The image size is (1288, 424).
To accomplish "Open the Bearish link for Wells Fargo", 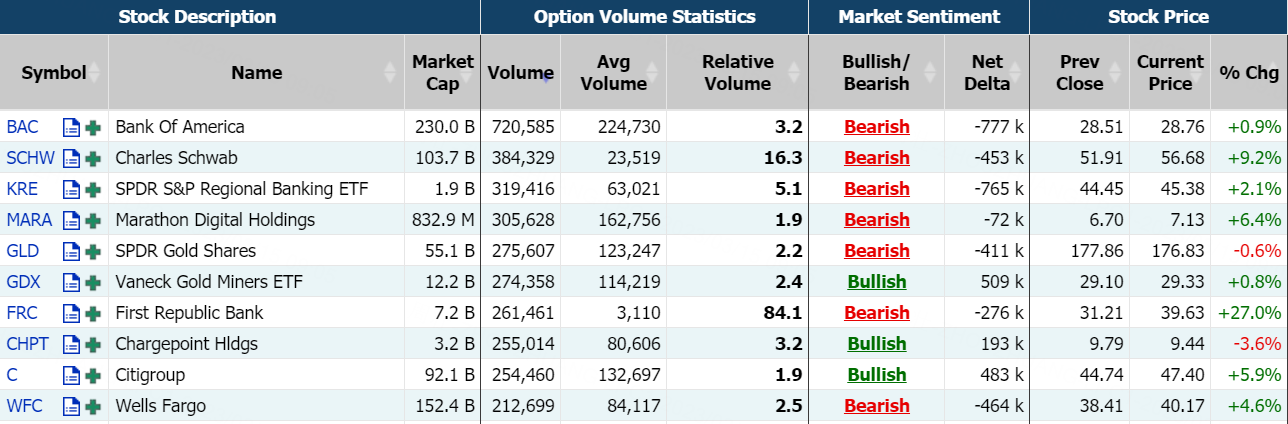I will [x=877, y=406].
